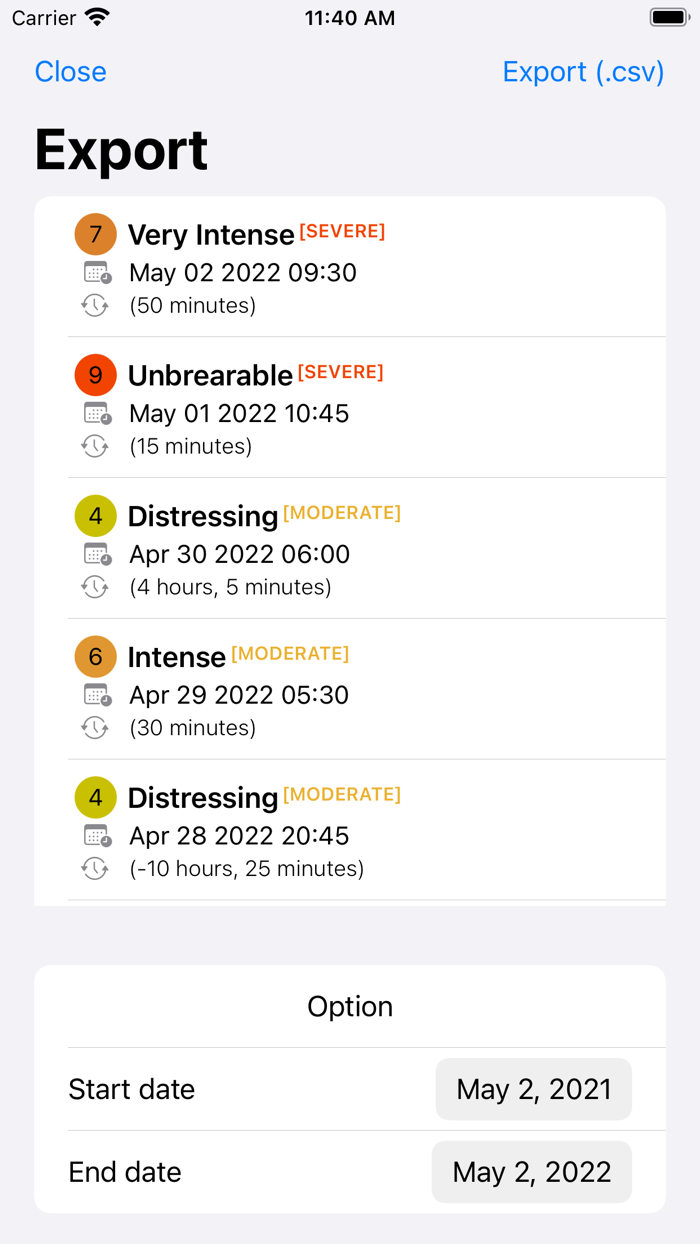This screenshot has height=1244, width=700.
Task: Tap the orange pain level 7 badge
Action: [95, 234]
